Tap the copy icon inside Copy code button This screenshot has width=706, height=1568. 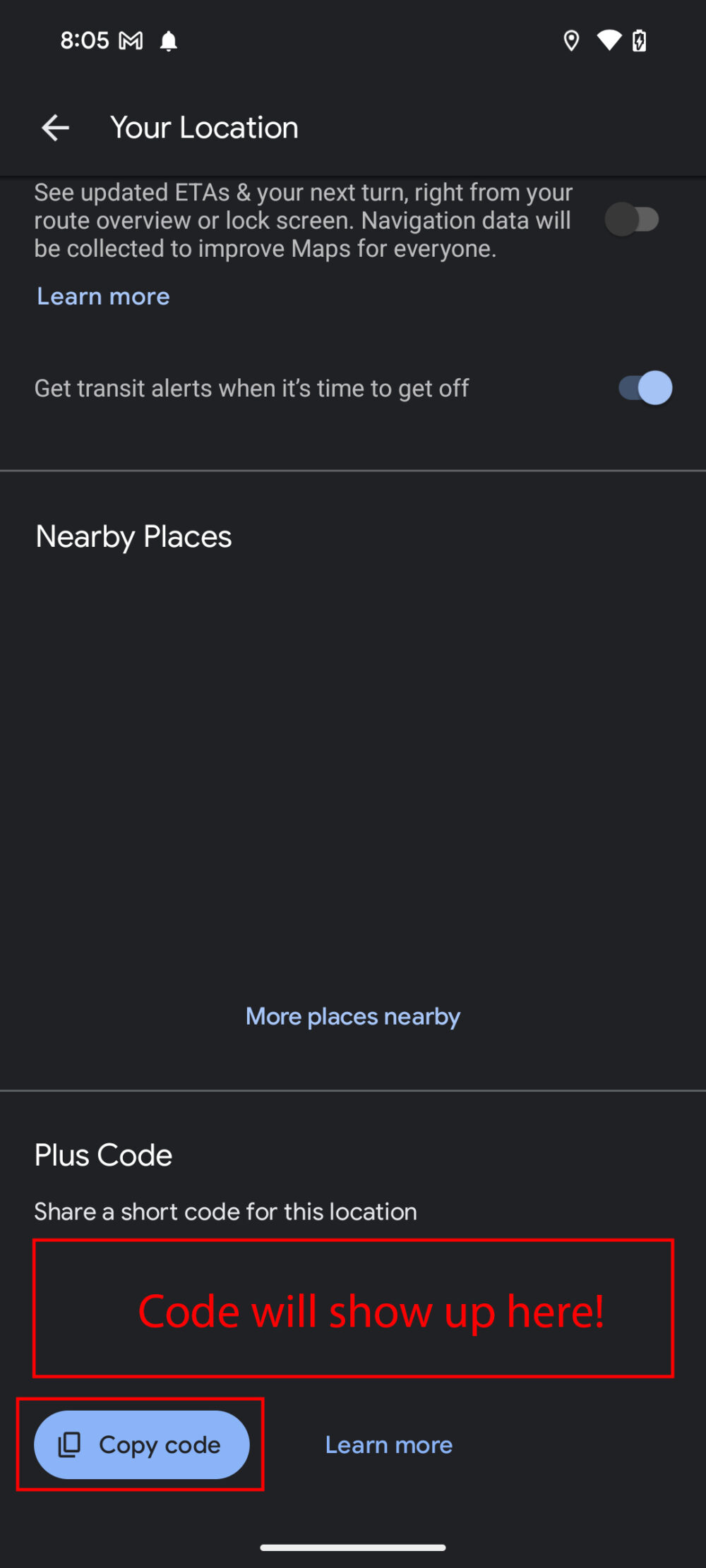tap(68, 1444)
